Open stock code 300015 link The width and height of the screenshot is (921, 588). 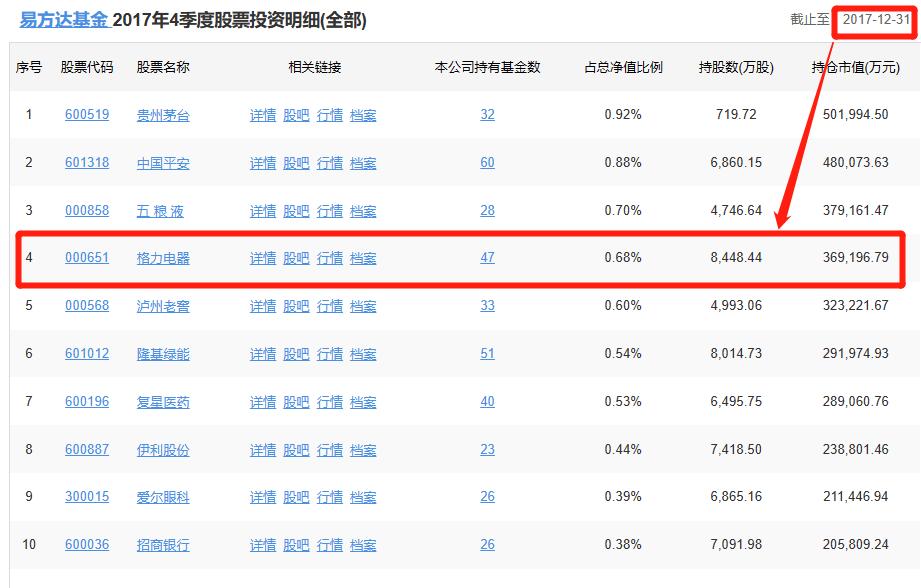point(87,497)
